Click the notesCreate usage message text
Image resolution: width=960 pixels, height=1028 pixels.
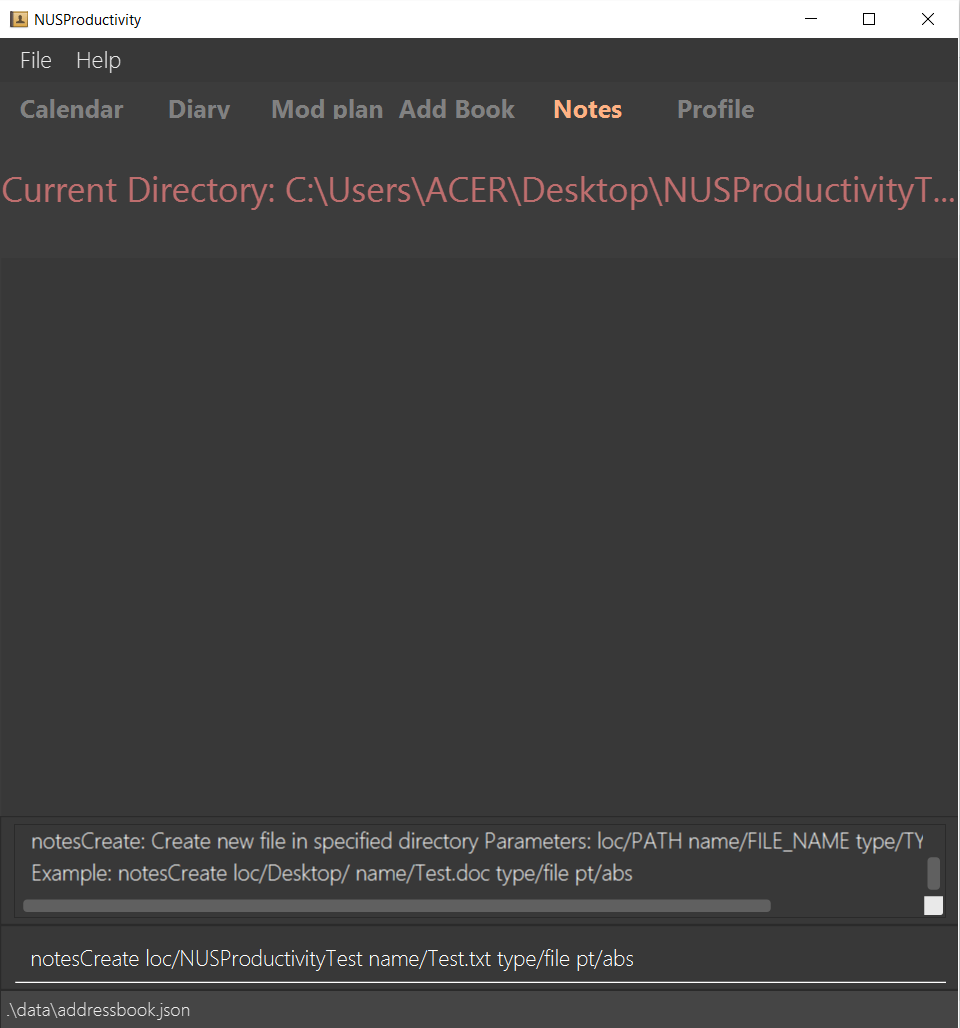[477, 841]
